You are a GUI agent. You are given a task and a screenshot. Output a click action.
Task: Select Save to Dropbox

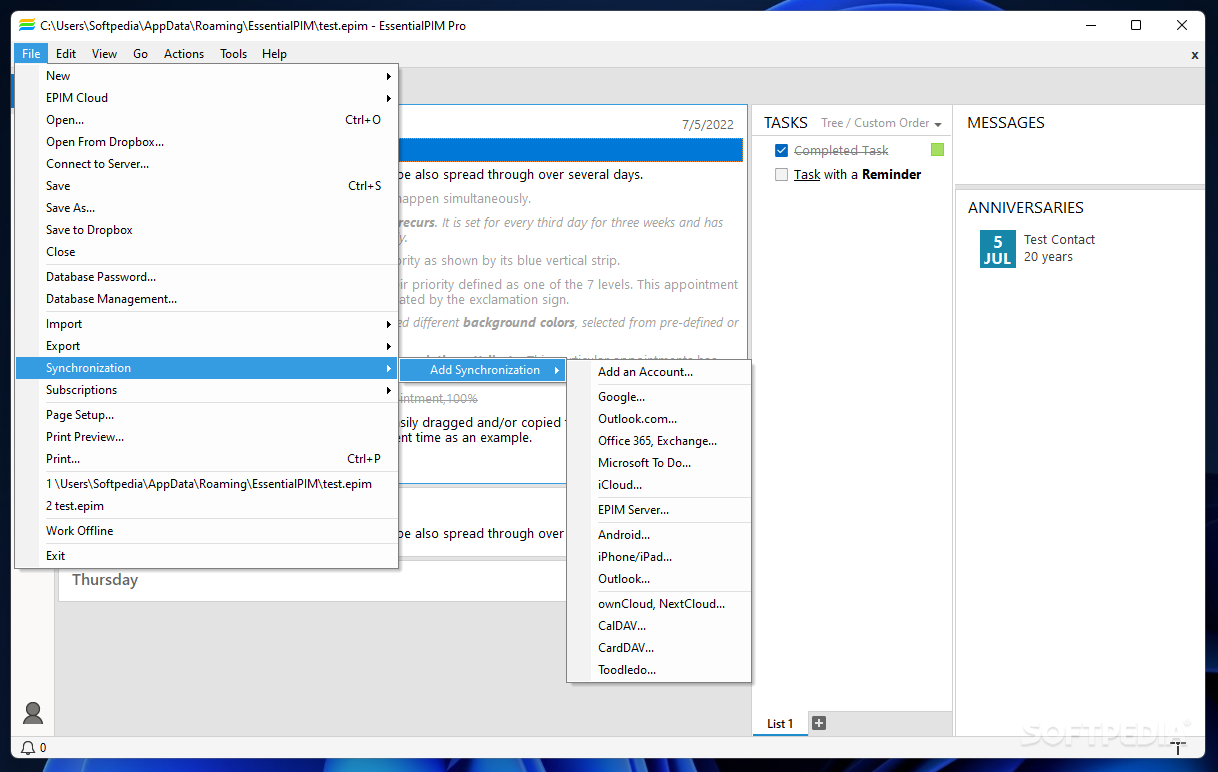pos(207,230)
